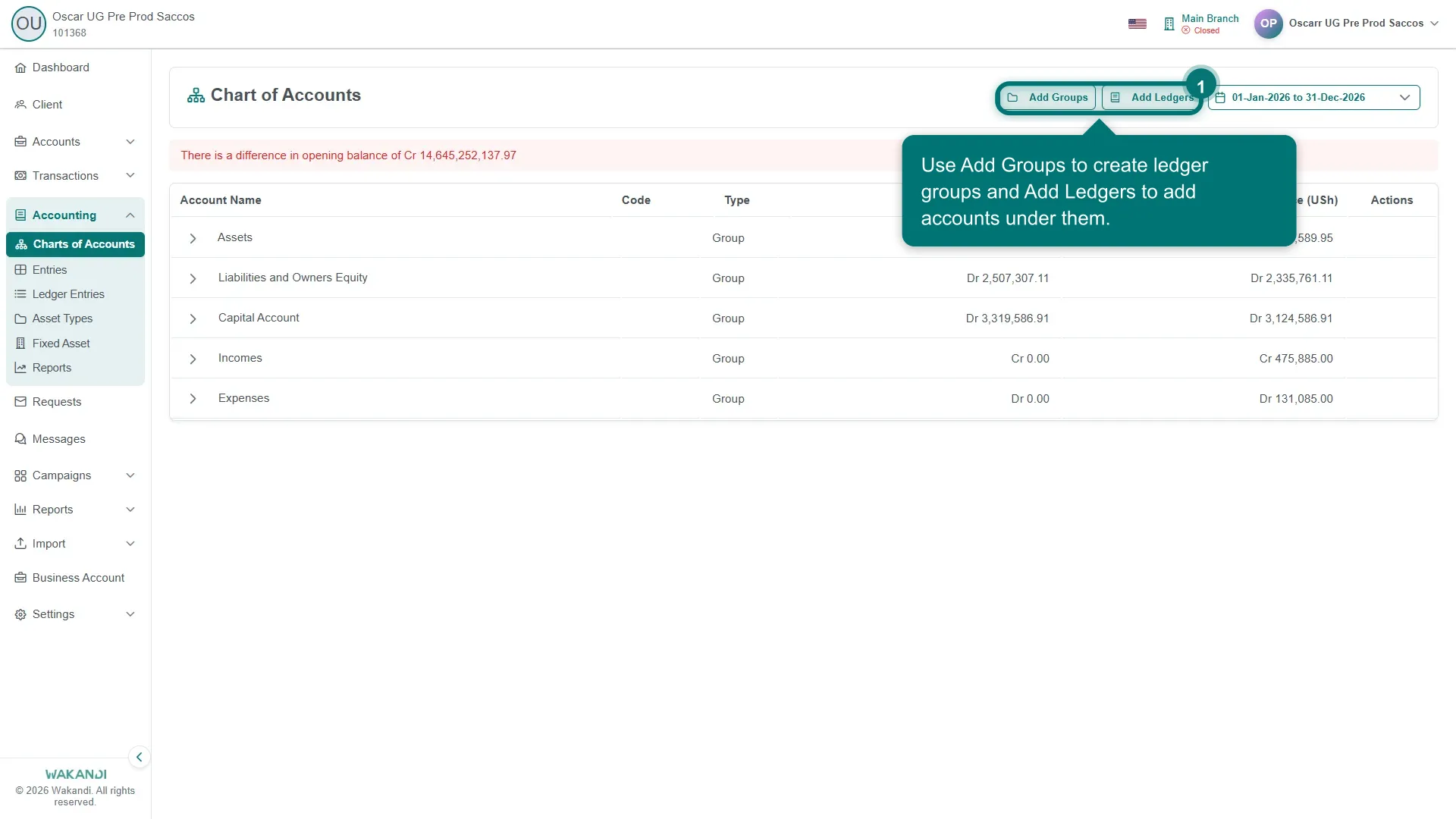Click the Actions column header
1456x819 pixels.
pyautogui.click(x=1392, y=200)
